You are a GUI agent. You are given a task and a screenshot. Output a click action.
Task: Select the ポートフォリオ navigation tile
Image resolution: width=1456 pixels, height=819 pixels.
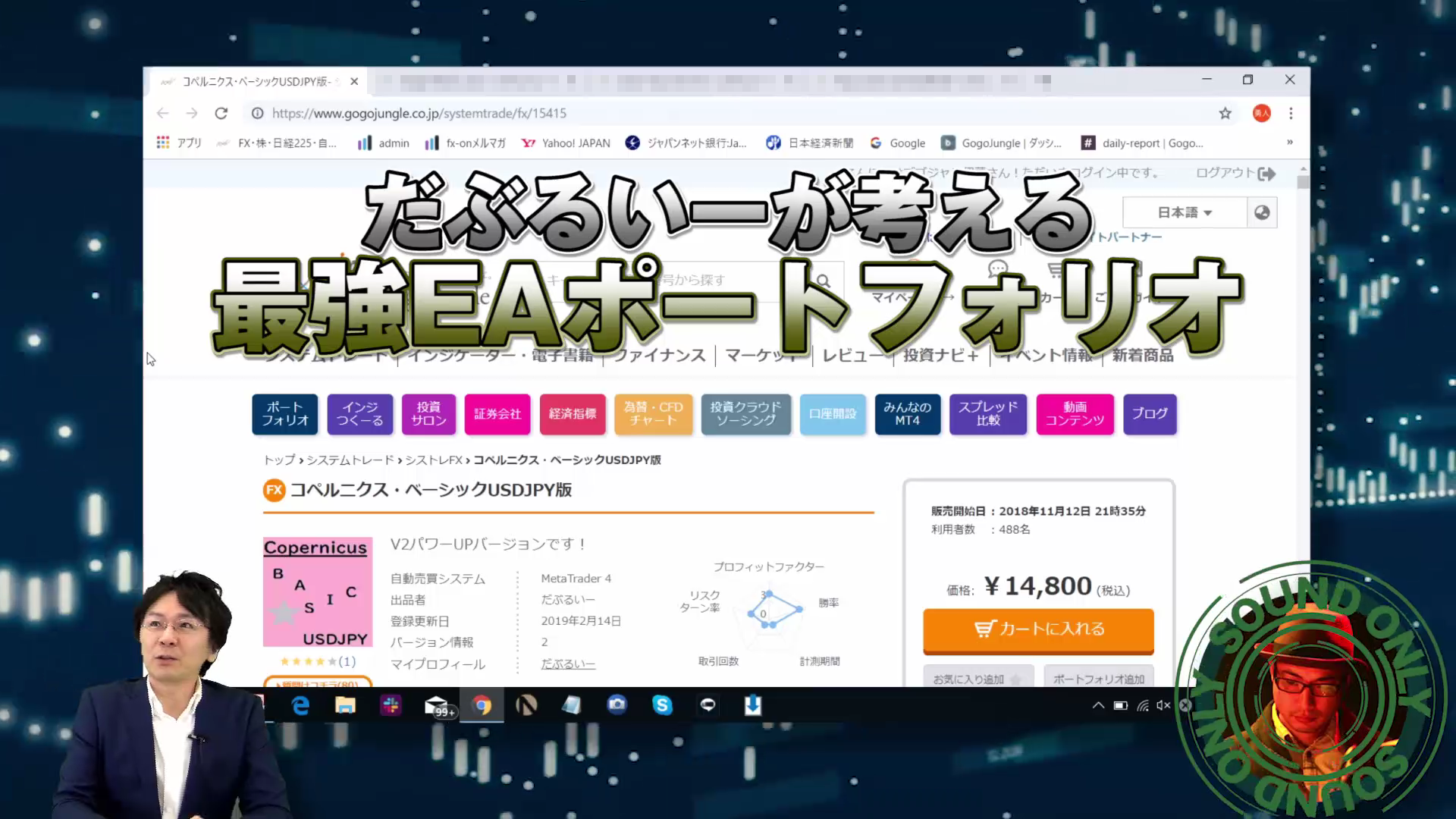pyautogui.click(x=285, y=414)
